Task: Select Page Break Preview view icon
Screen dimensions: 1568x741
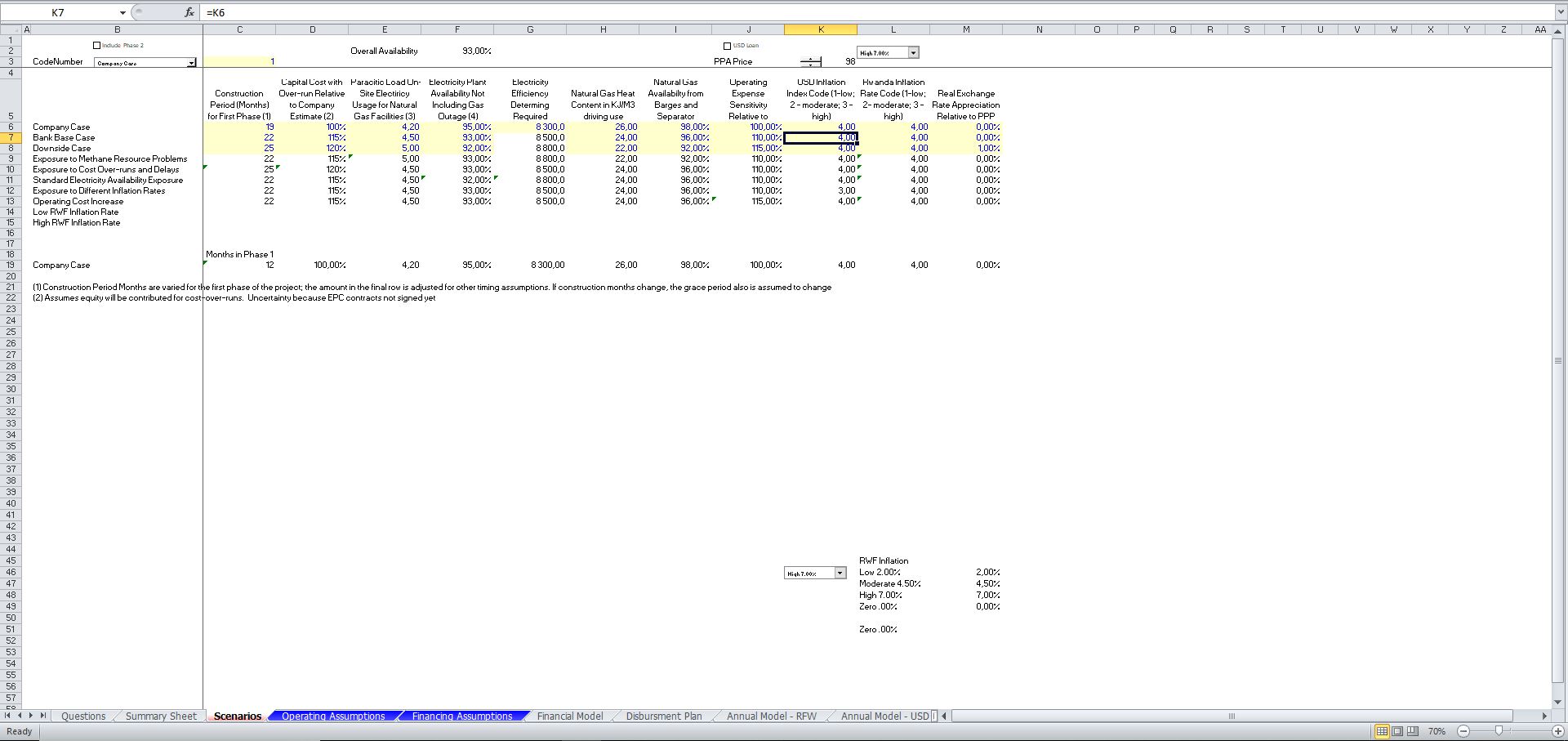Action: point(1413,731)
